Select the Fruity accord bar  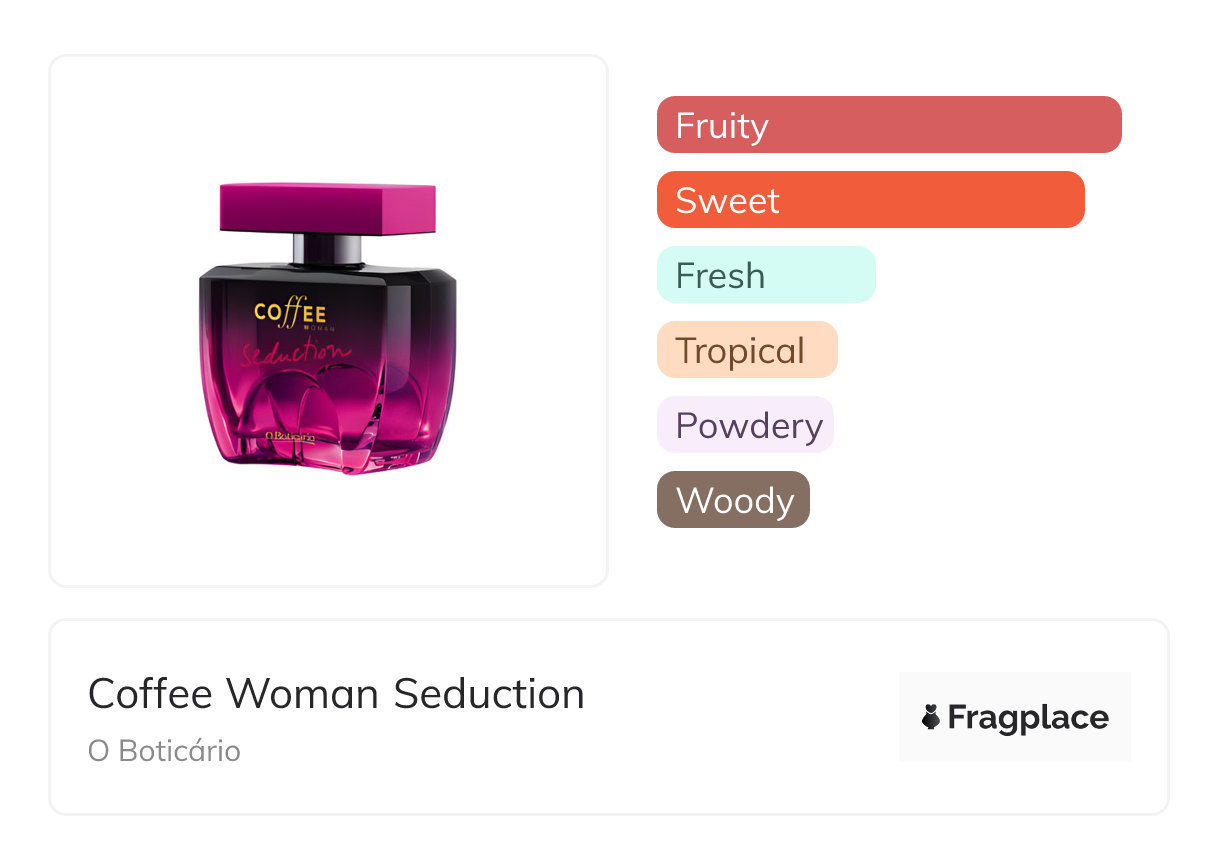[x=888, y=125]
